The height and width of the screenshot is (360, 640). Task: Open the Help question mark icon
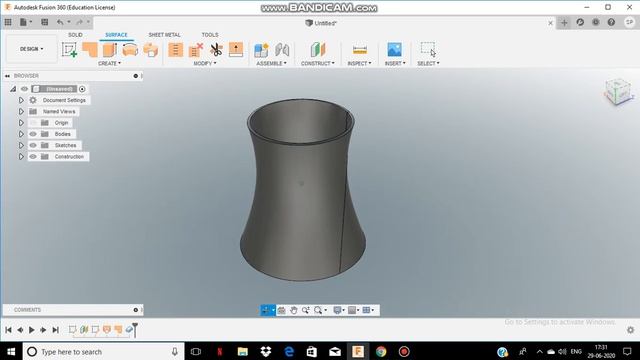pyautogui.click(x=611, y=22)
